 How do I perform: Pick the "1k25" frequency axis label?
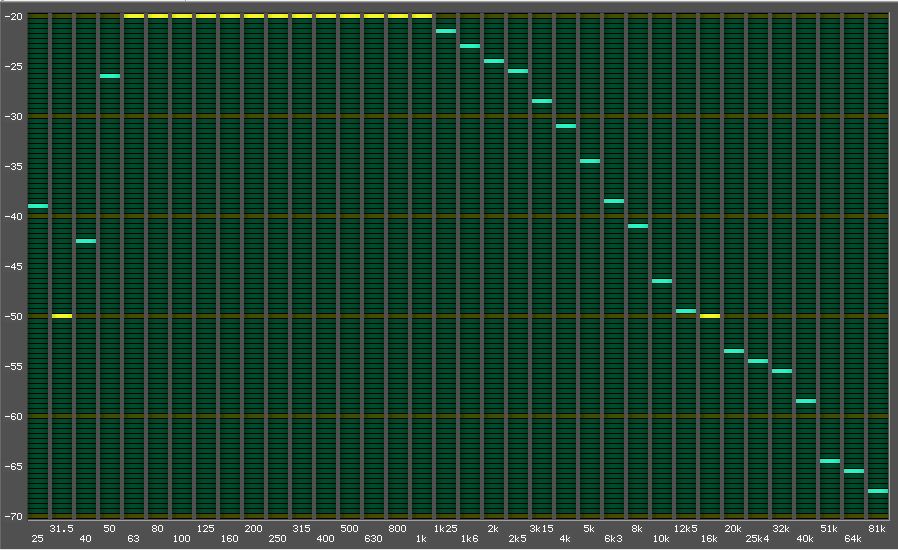point(446,529)
